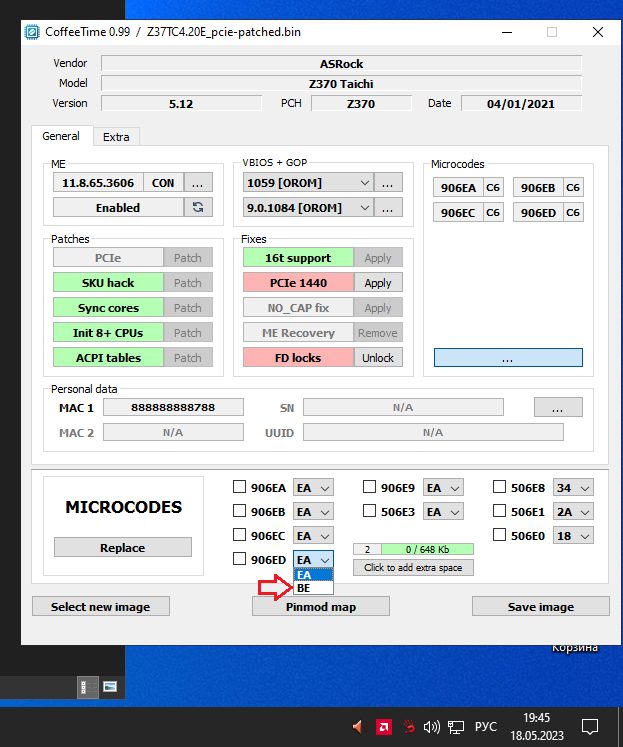Click Unlock for FD locks
623x747 pixels.
click(378, 358)
